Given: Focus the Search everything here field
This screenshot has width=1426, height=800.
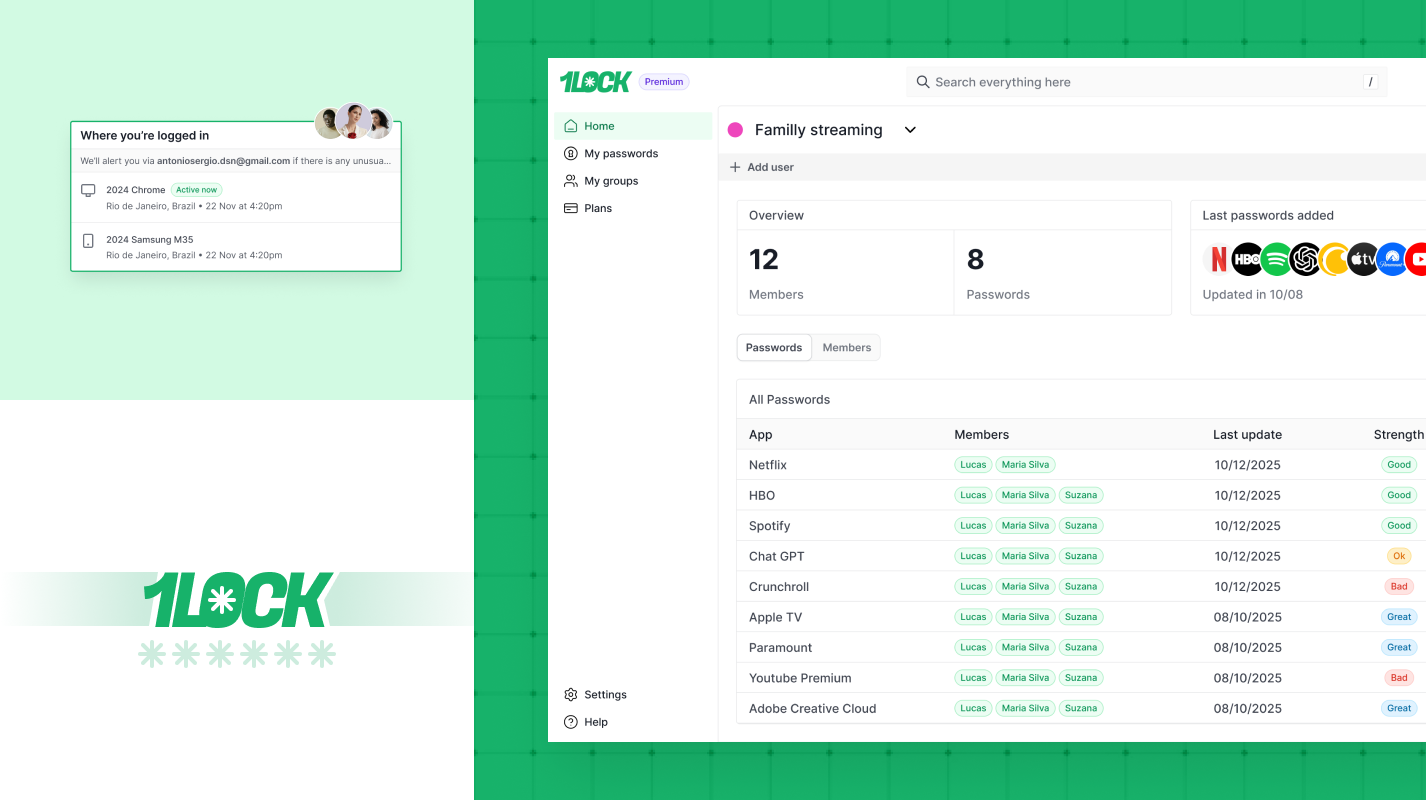Looking at the screenshot, I should click(x=1147, y=82).
